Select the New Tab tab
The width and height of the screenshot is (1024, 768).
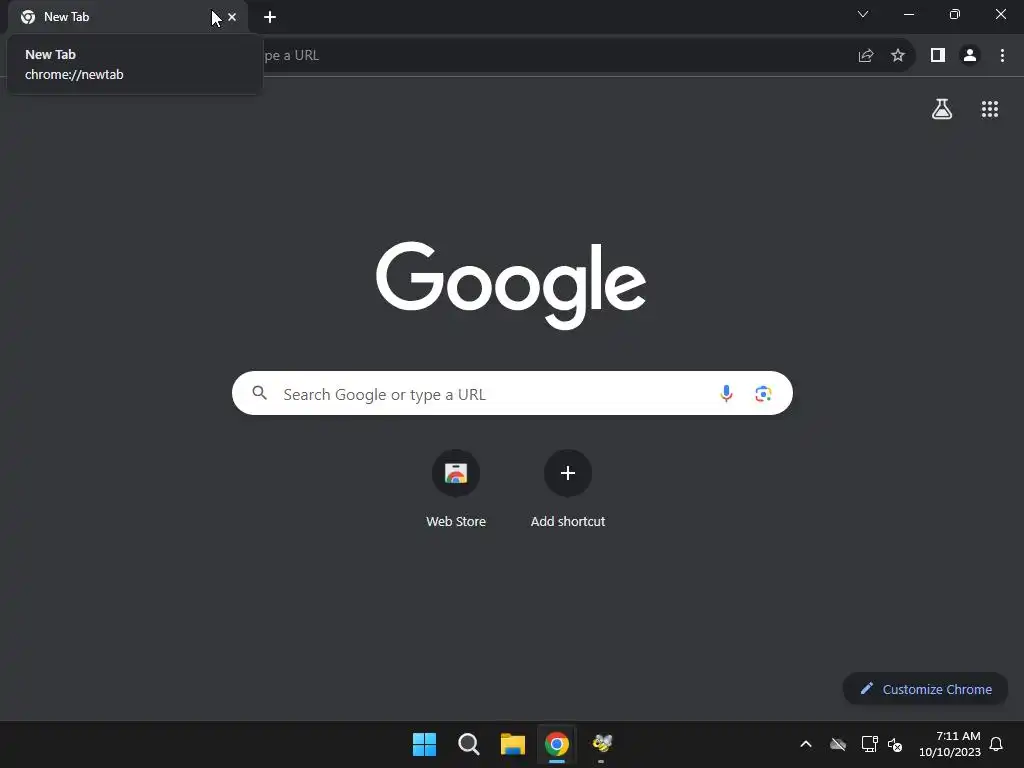pyautogui.click(x=127, y=17)
